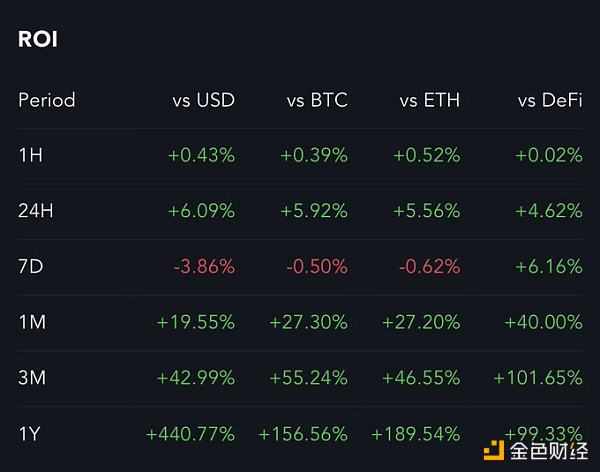The height and width of the screenshot is (472, 600).
Task: Click the +101.65% 3M vs DeFi value
Action: click(537, 378)
